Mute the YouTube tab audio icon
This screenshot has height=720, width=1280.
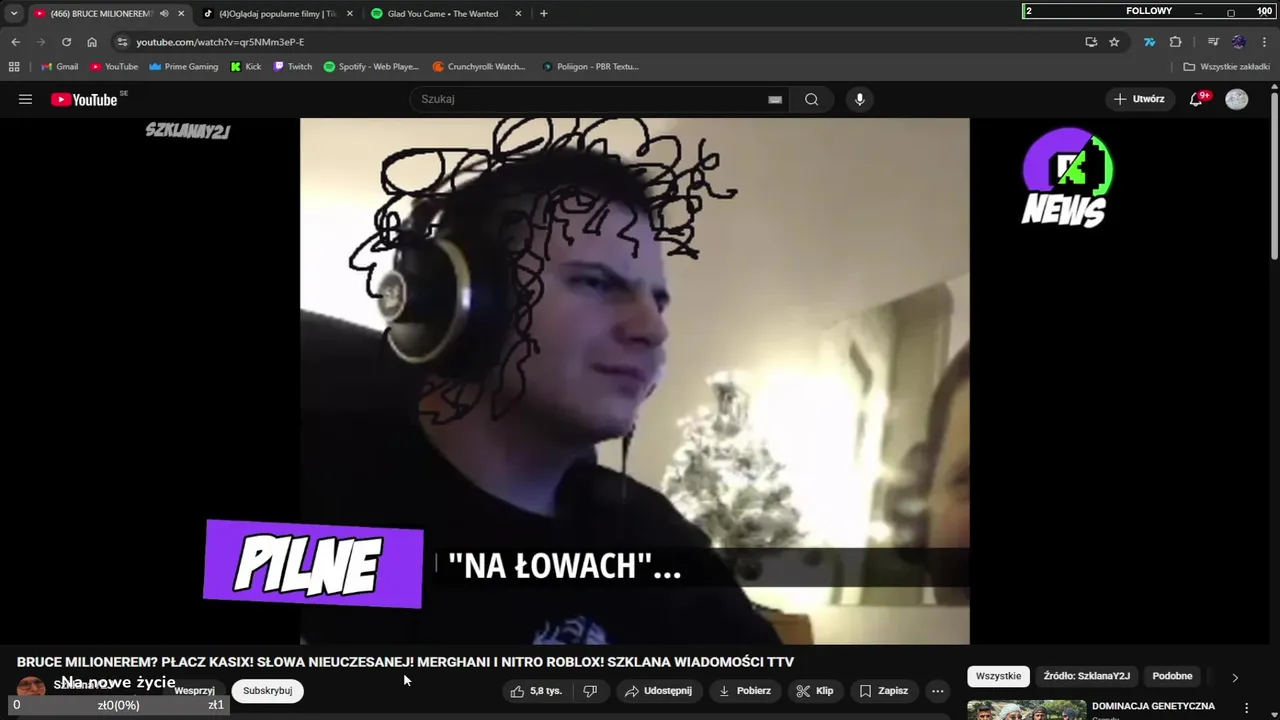164,14
